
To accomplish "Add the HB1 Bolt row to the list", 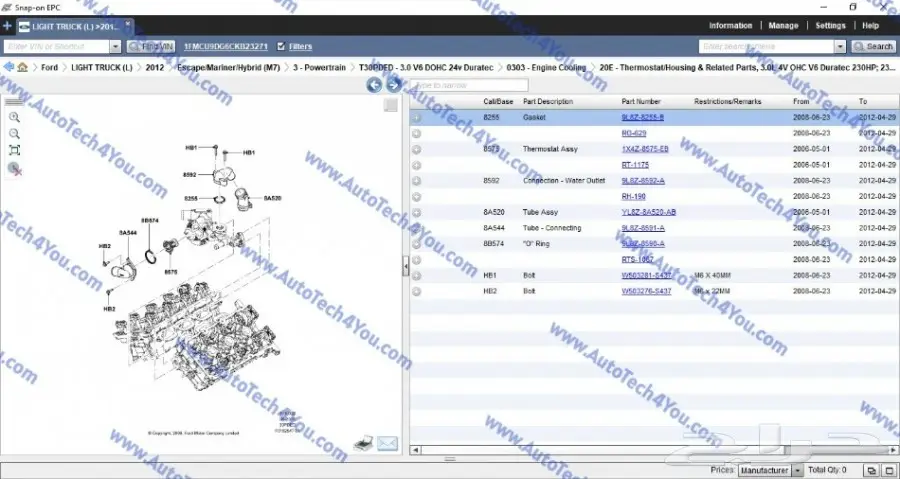I will pyautogui.click(x=417, y=276).
